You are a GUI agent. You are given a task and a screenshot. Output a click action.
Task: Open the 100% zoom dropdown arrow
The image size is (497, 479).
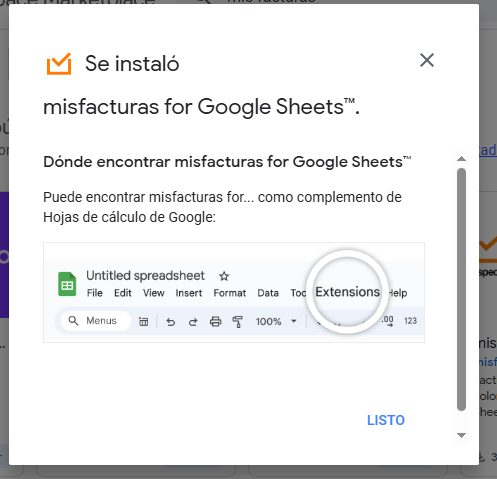(294, 321)
